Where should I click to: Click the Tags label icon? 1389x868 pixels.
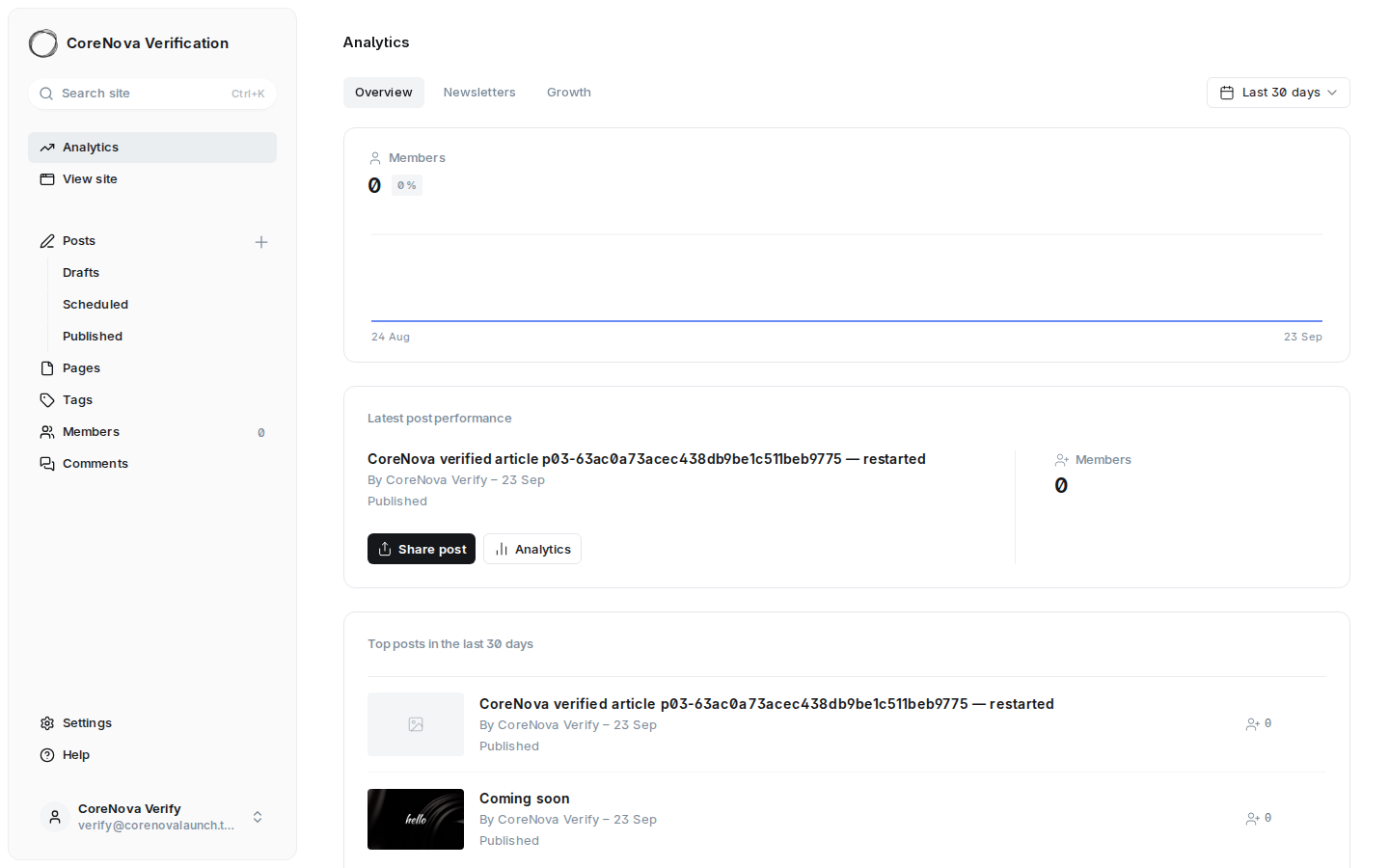47,400
